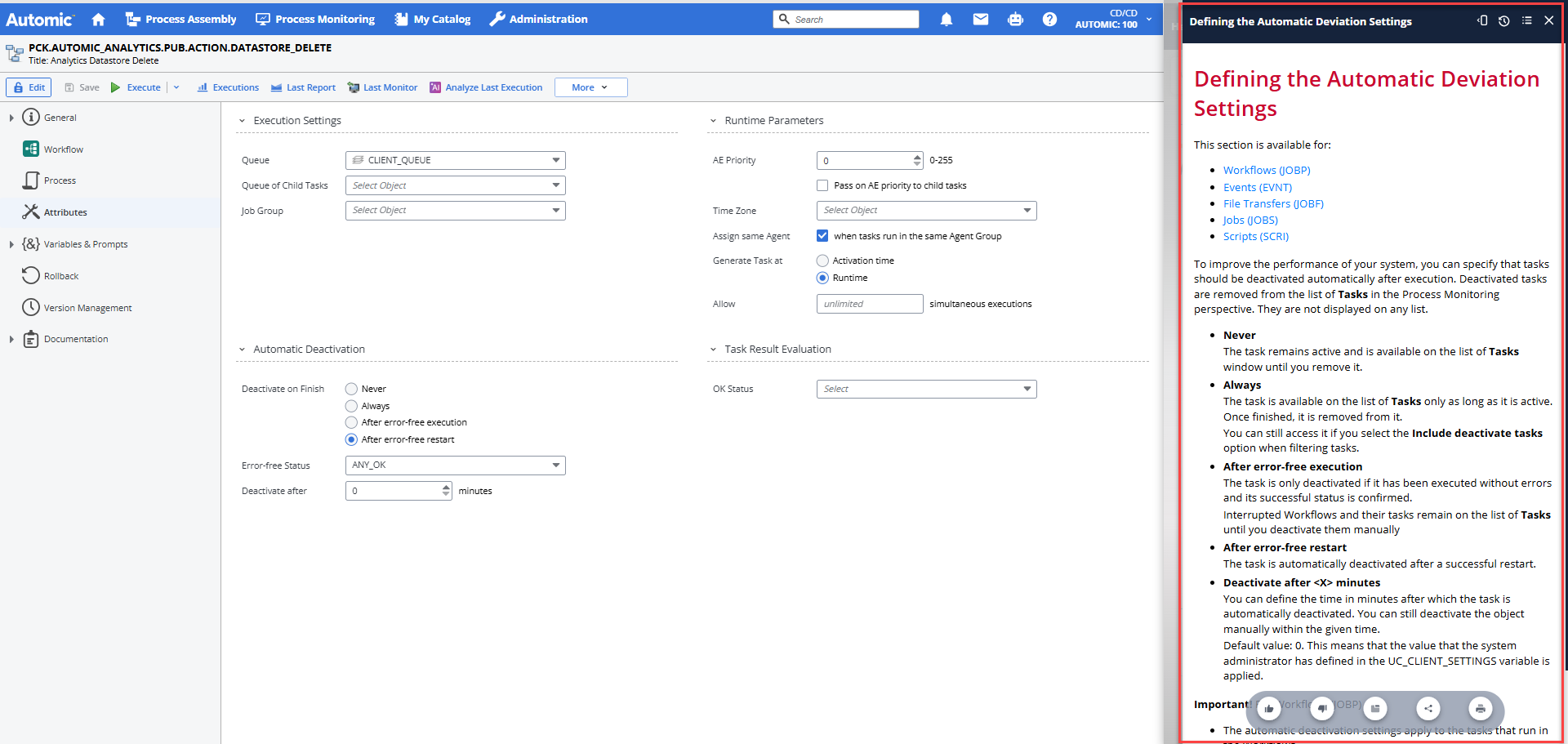Click the share icon in help panel
The height and width of the screenshot is (744, 1568).
1428,708
